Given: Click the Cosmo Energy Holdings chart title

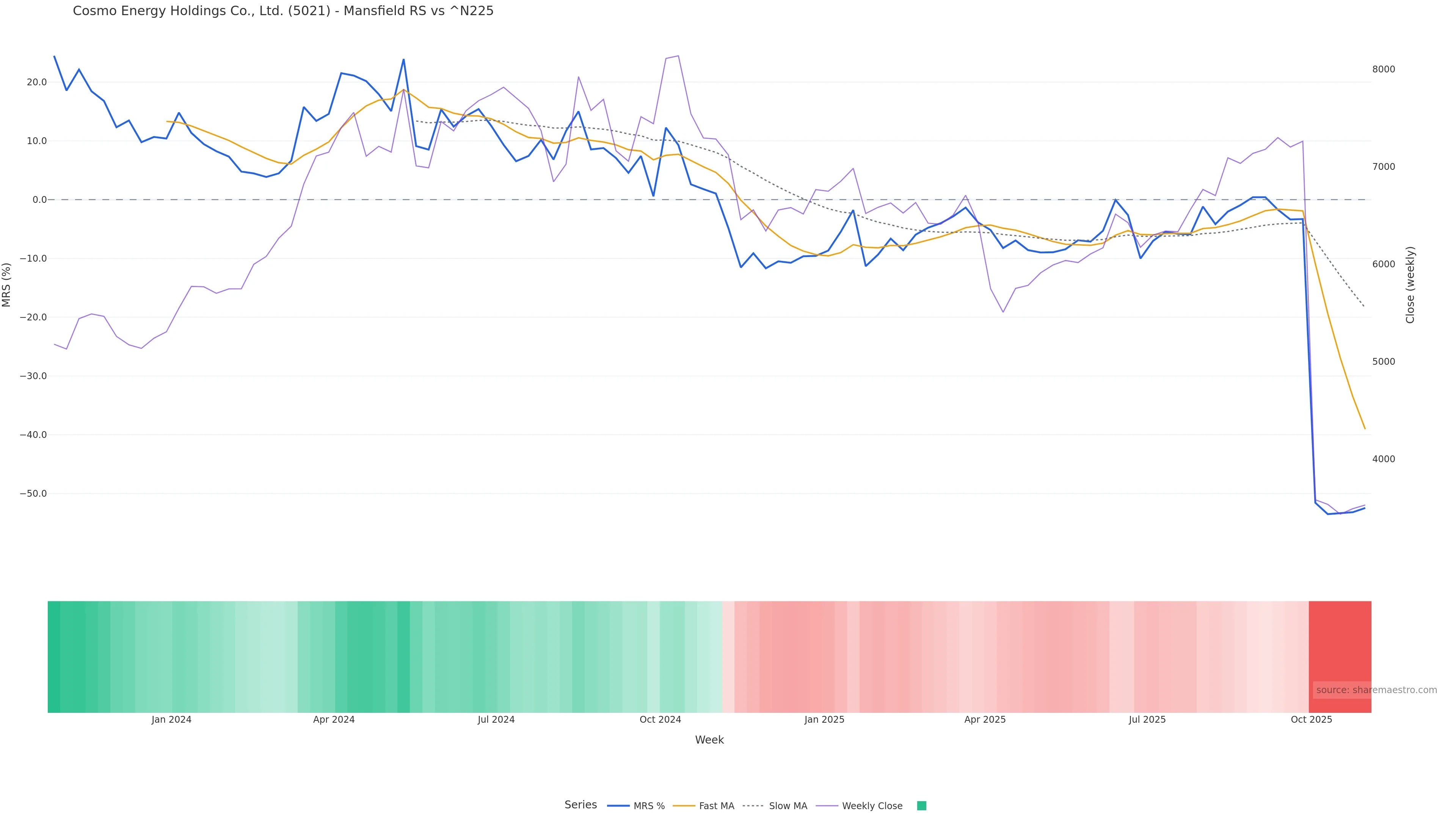Looking at the screenshot, I should 283,11.
